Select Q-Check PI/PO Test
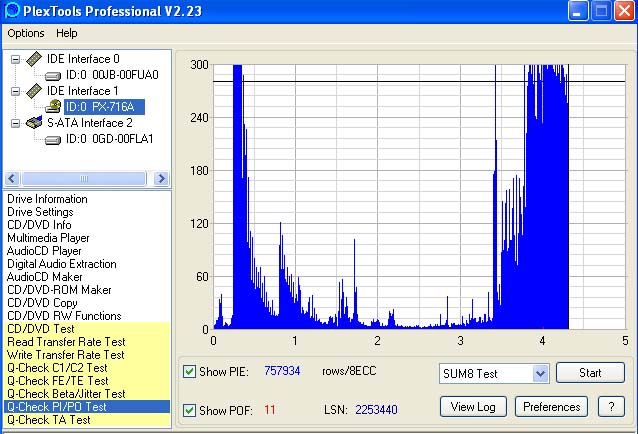 pyautogui.click(x=87, y=407)
